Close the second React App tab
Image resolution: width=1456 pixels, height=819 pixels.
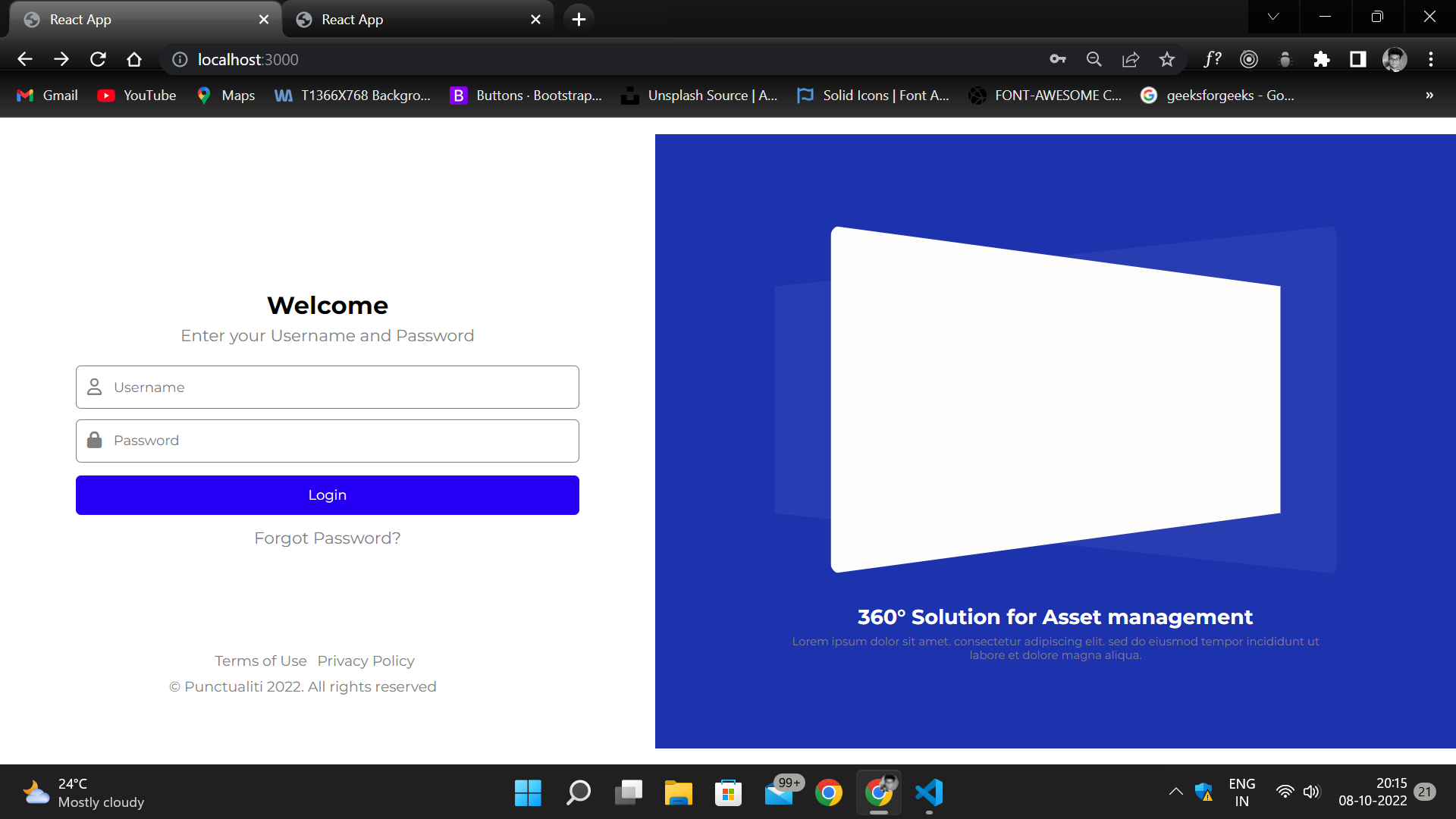[x=536, y=20]
